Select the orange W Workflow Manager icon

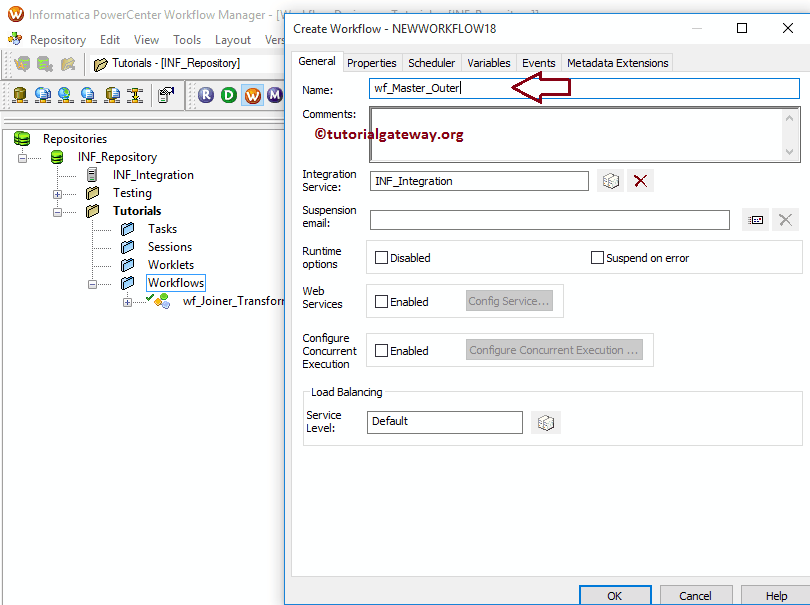[x=253, y=95]
